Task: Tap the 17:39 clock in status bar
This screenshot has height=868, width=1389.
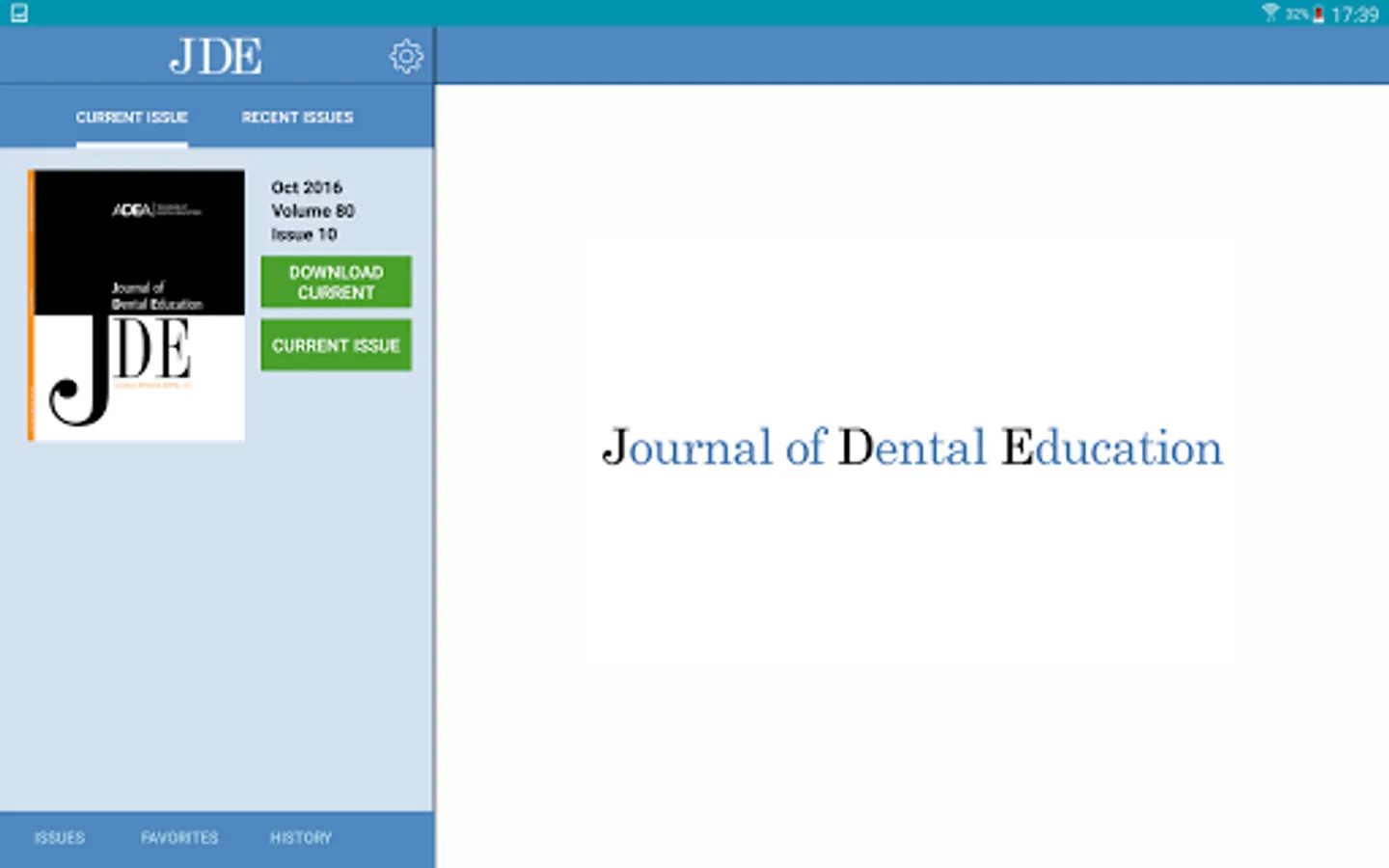Action: [1354, 14]
